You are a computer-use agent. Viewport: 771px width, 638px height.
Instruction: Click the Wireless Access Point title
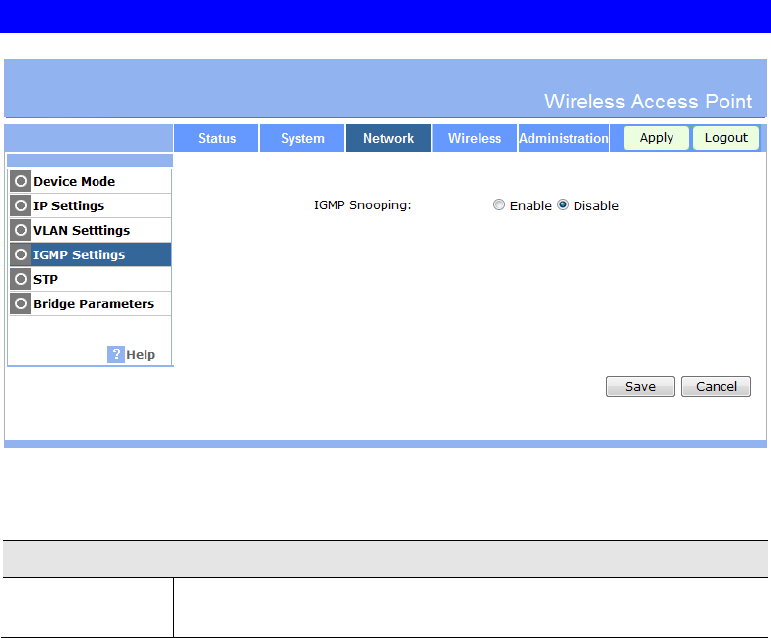(x=648, y=101)
